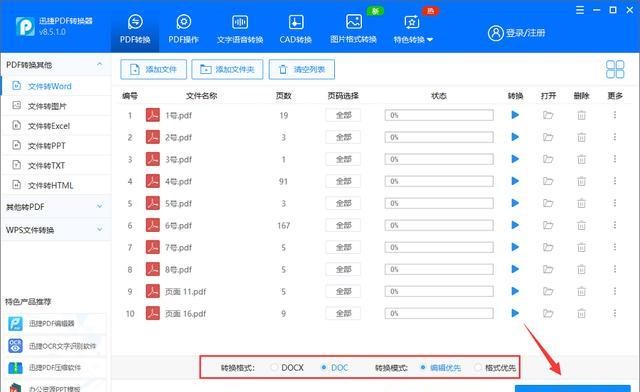Select the CAD转换 tab
The image size is (640, 392).
(296, 29)
